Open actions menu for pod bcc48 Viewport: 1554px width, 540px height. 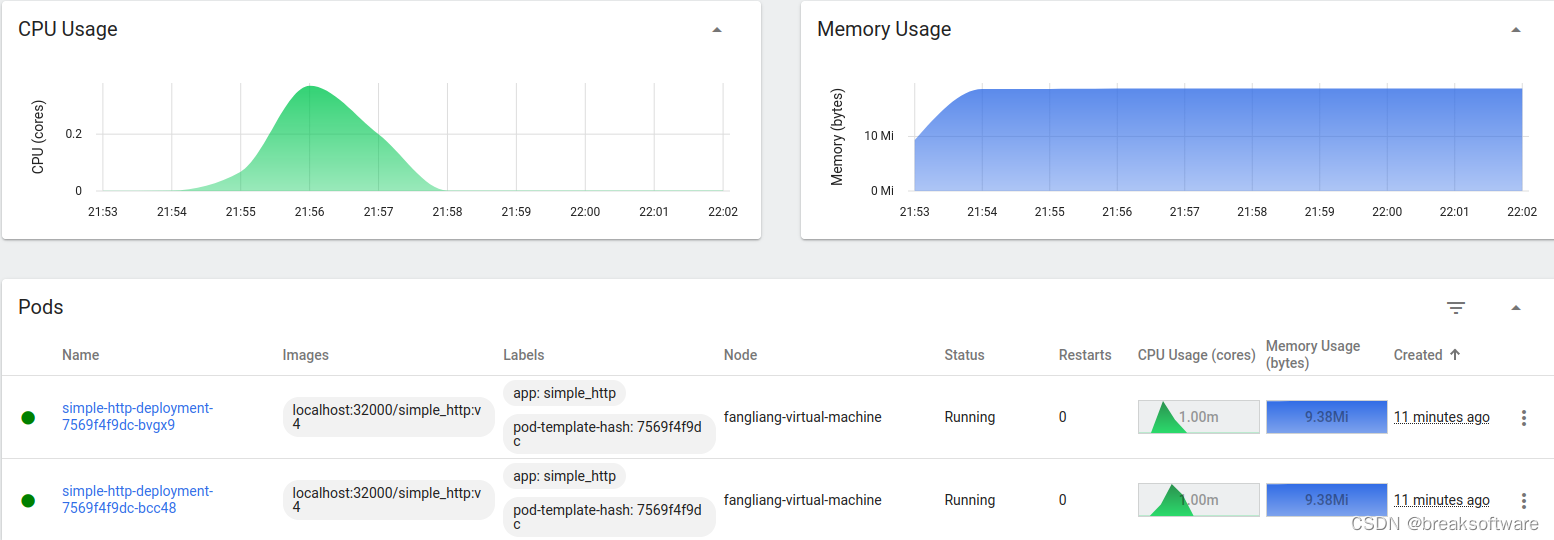[1523, 501]
